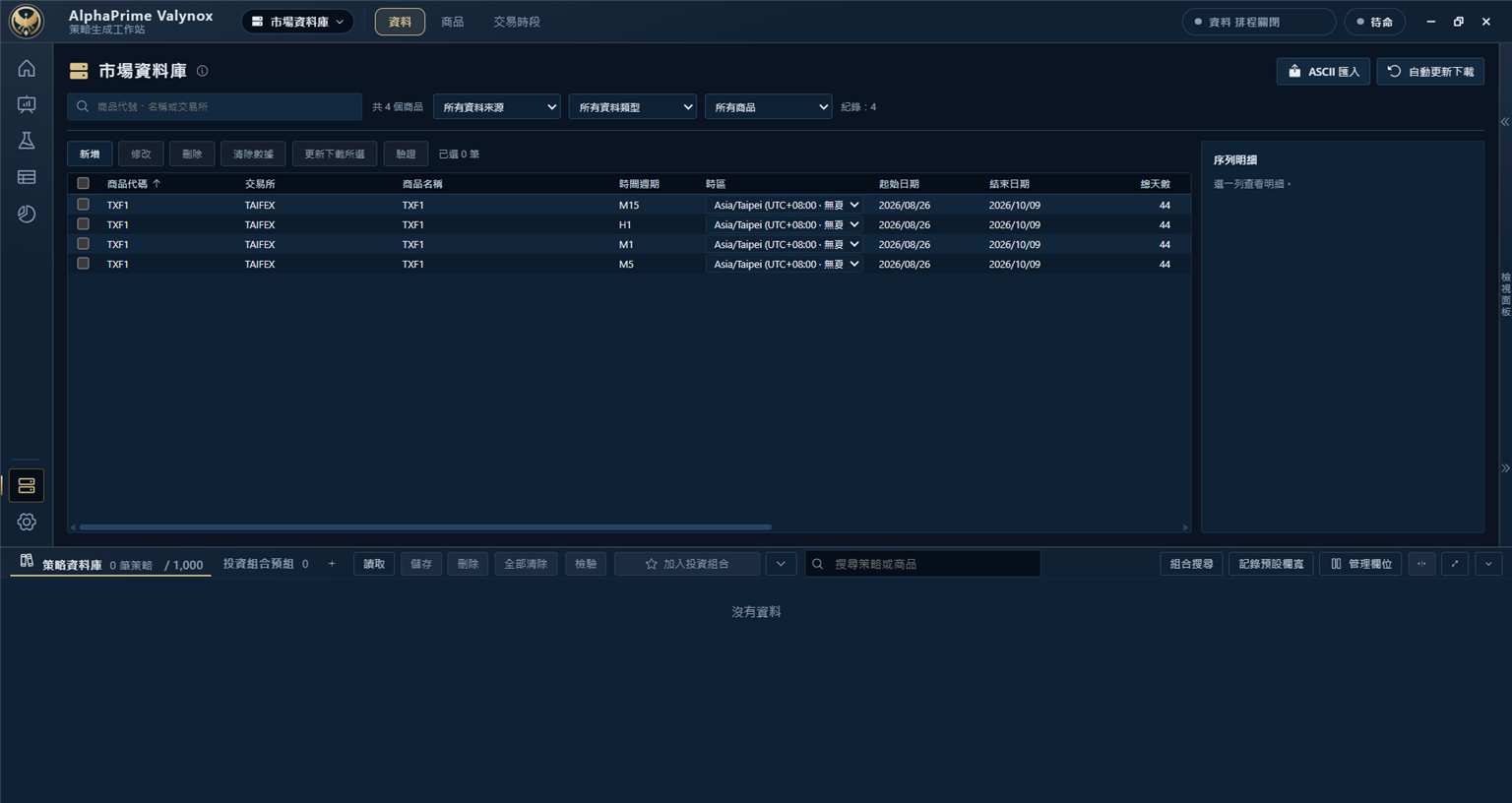Check the TXF1 M1 row checkbox

click(84, 244)
